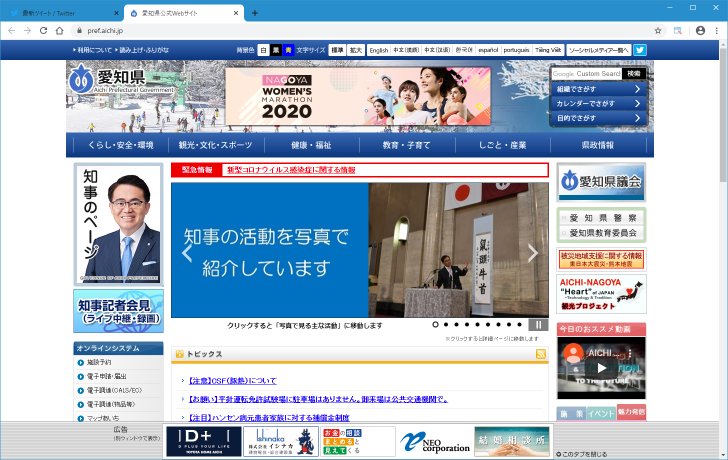Switch site language to Tiếng Việt

(548, 50)
